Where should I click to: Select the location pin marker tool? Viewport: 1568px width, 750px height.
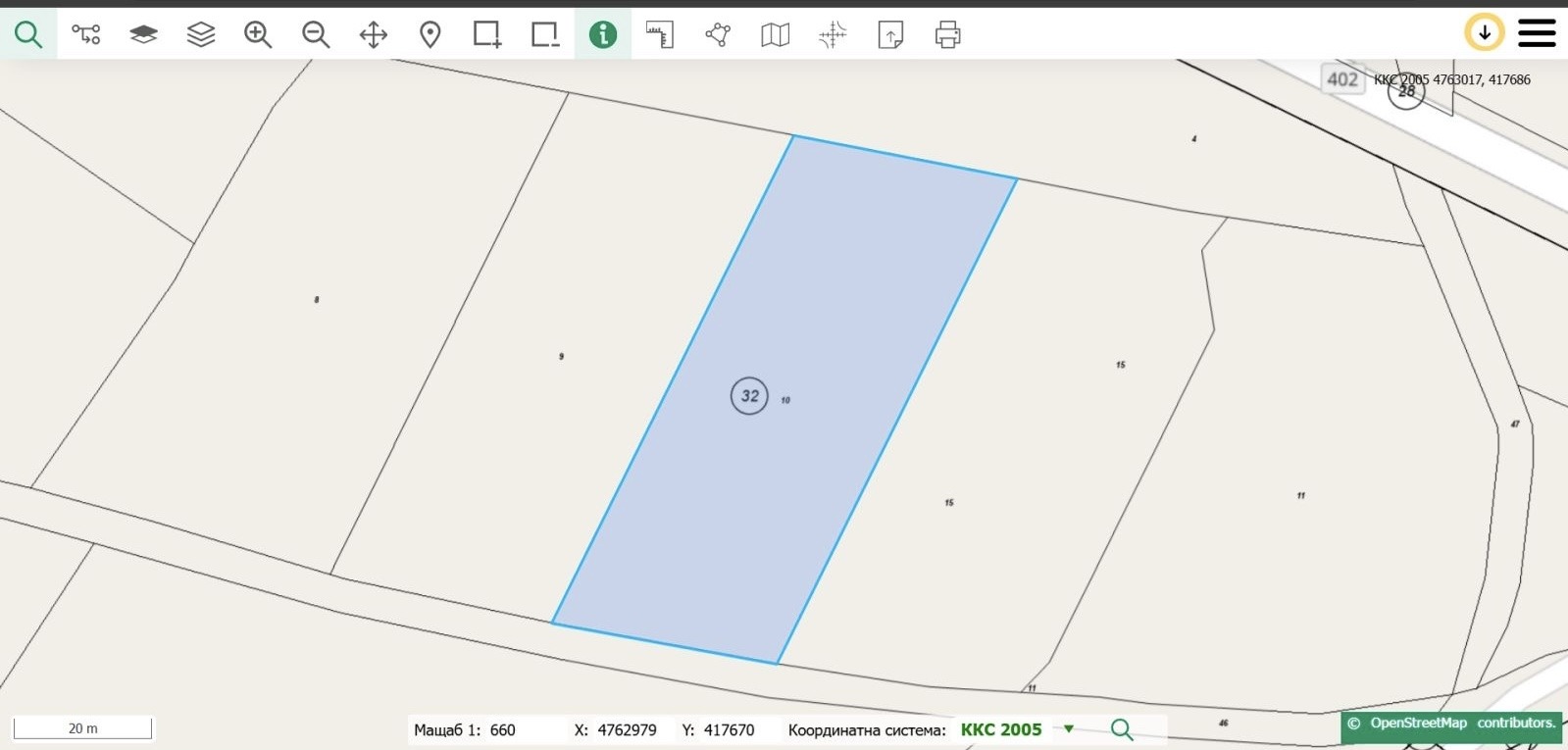pyautogui.click(x=430, y=34)
